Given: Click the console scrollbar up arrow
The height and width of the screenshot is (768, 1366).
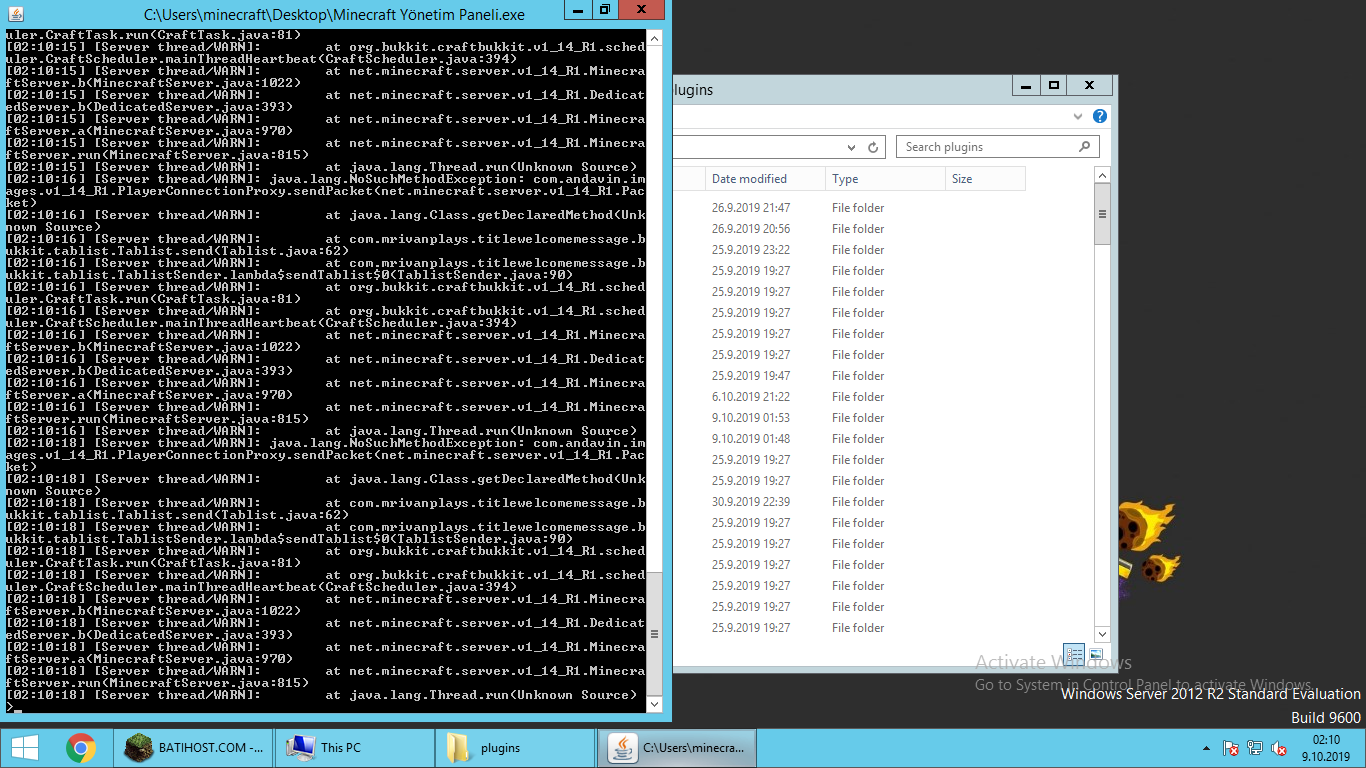Looking at the screenshot, I should [x=655, y=38].
